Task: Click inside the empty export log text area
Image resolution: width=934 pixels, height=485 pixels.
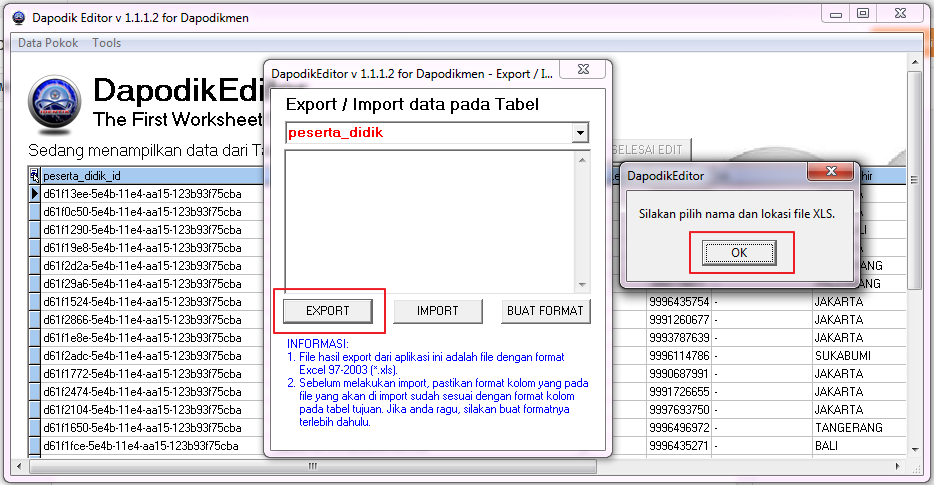Action: pos(431,222)
